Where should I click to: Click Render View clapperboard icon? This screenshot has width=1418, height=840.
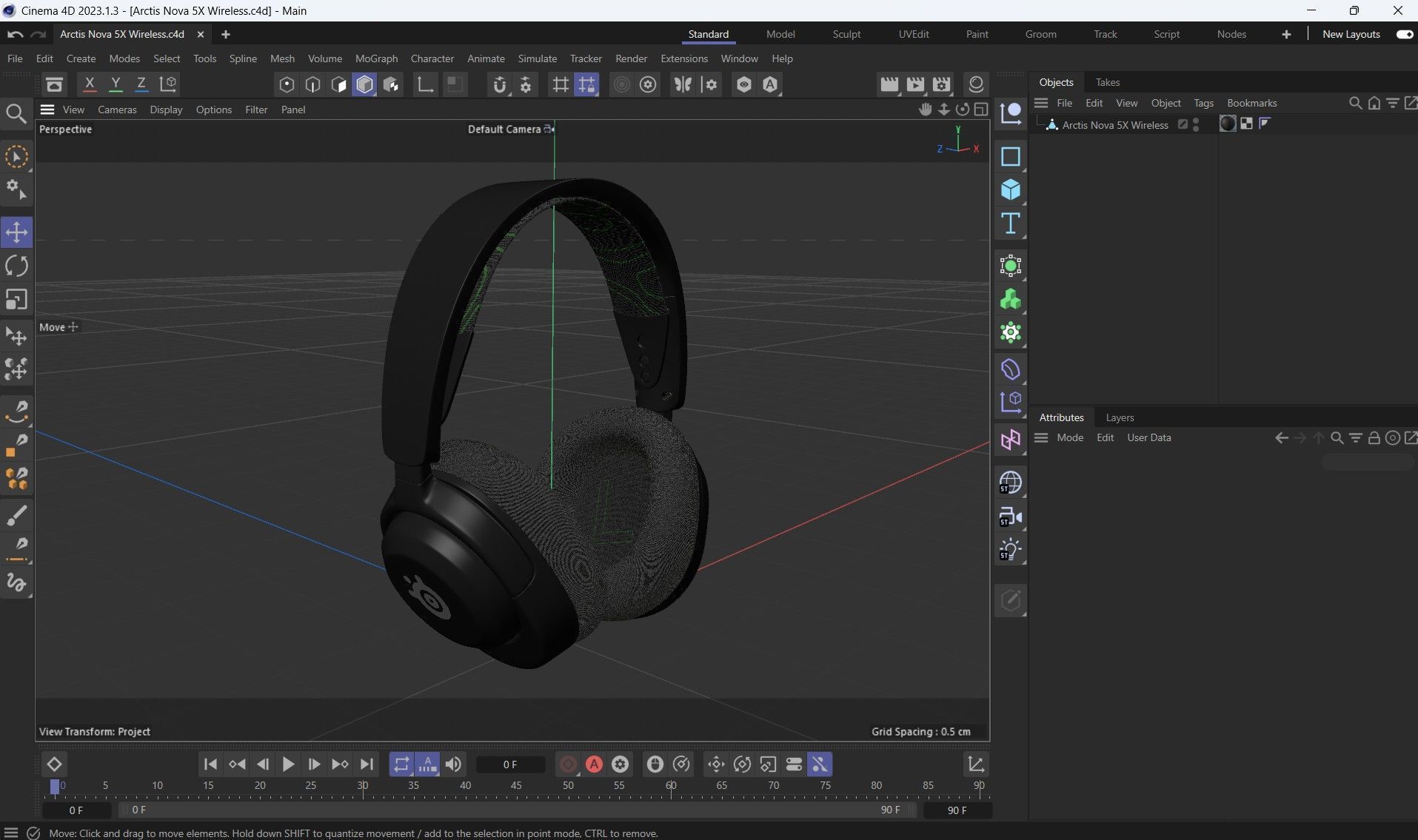coord(889,84)
